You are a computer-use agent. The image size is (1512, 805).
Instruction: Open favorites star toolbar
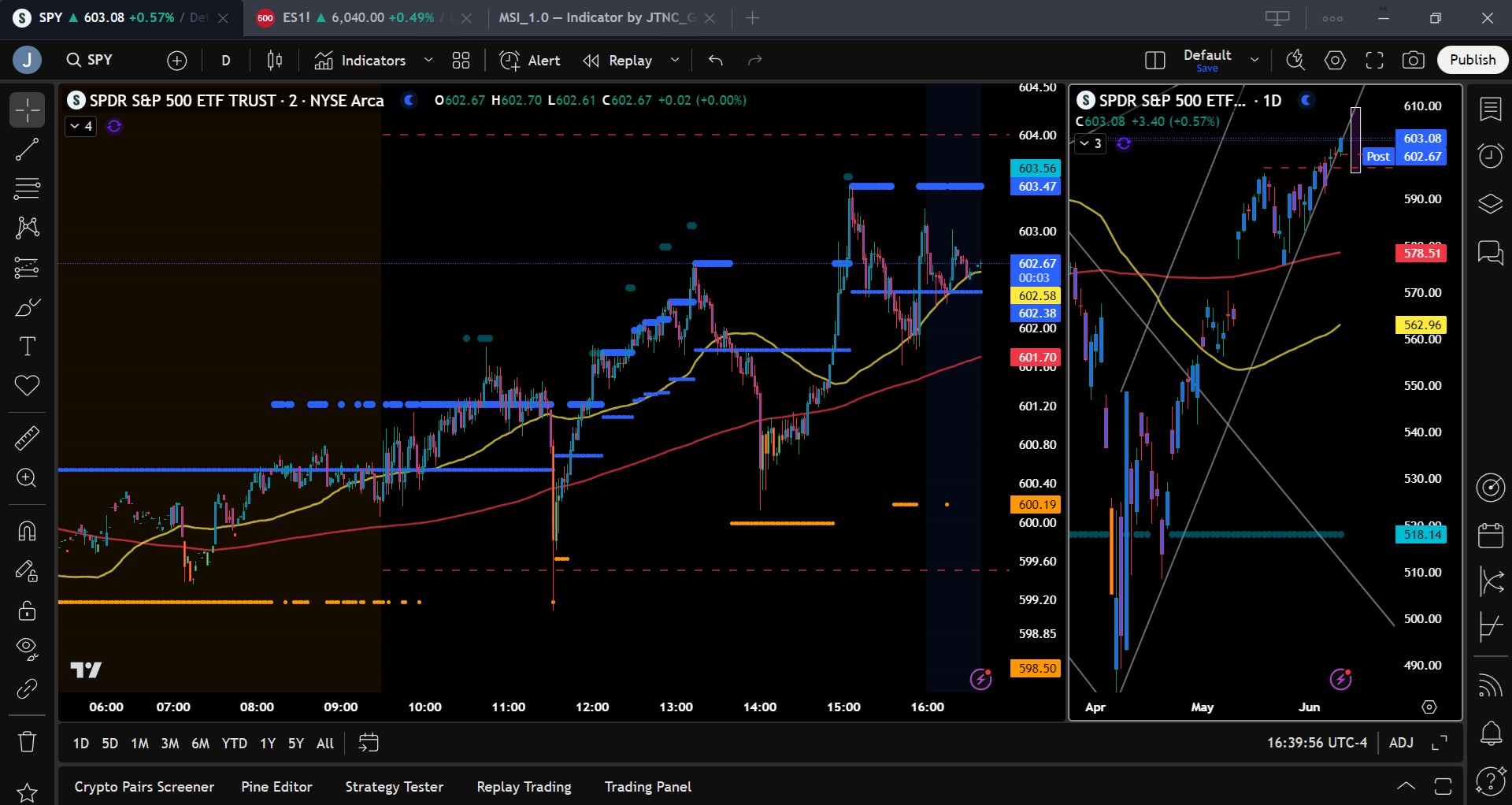tap(27, 792)
